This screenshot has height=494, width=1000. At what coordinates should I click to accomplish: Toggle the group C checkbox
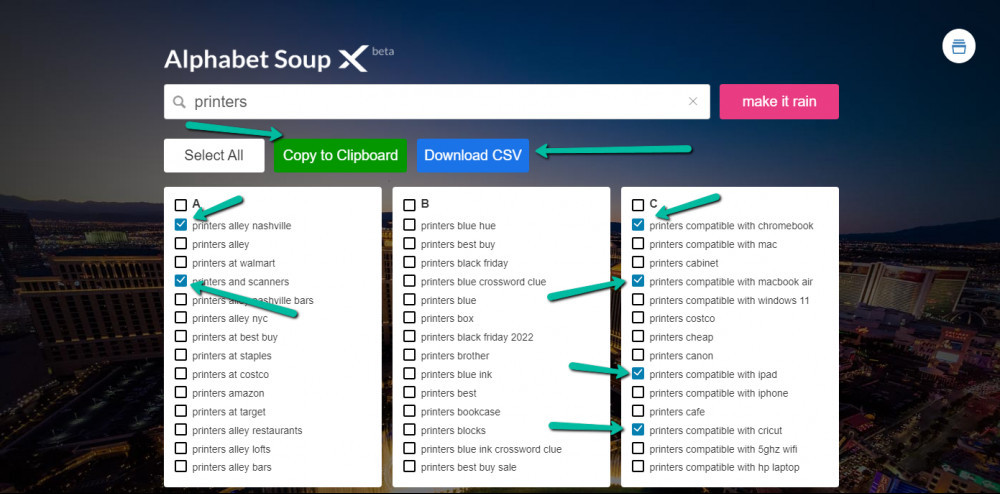(638, 205)
